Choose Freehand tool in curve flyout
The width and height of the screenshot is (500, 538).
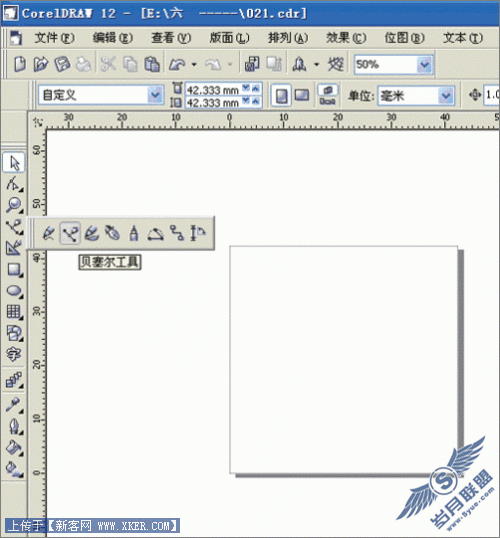[48, 233]
